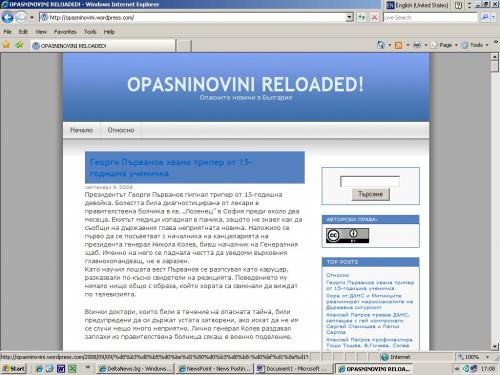Click the OPASNINOVINI RELOA... taskbar button
The height and width of the screenshot is (375, 500).
pyautogui.click(x=373, y=369)
